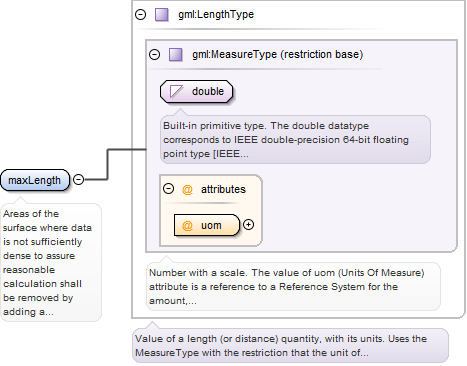The height and width of the screenshot is (366, 467).
Task: Select the maxLength element node
Action: [x=35, y=180]
